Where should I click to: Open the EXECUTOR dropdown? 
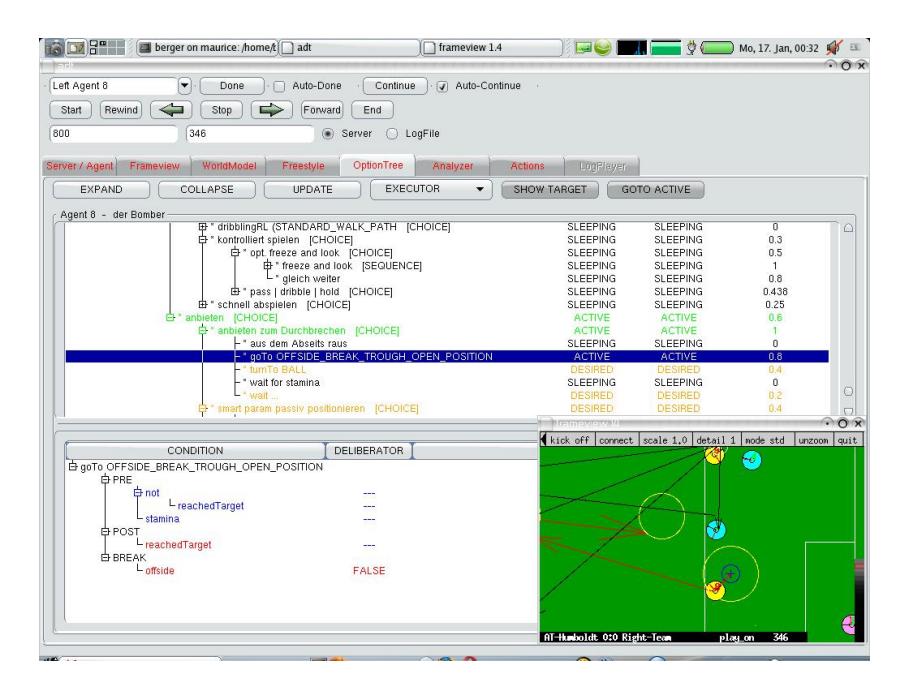coord(431,189)
